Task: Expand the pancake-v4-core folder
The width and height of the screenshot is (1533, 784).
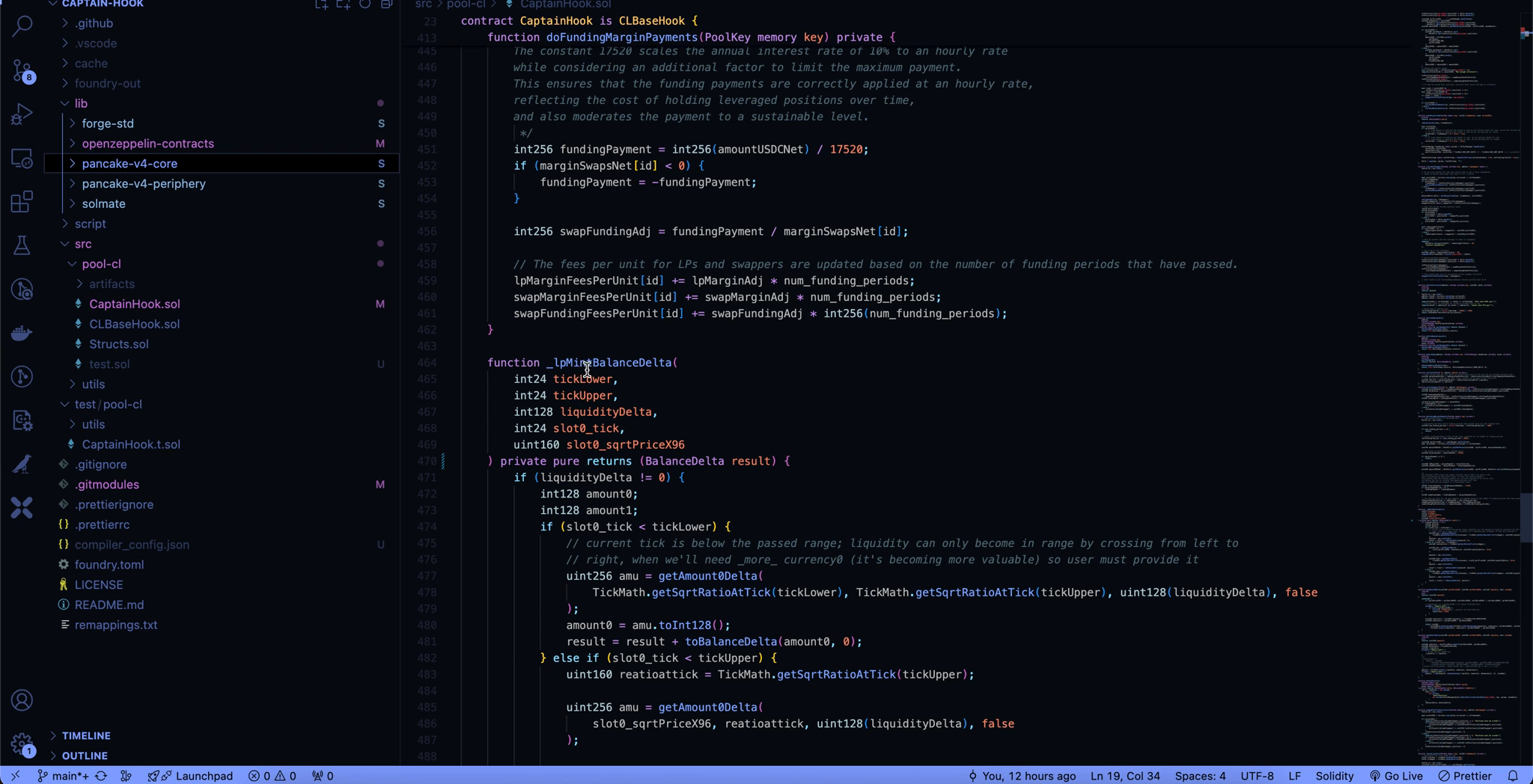Action: pos(222,163)
